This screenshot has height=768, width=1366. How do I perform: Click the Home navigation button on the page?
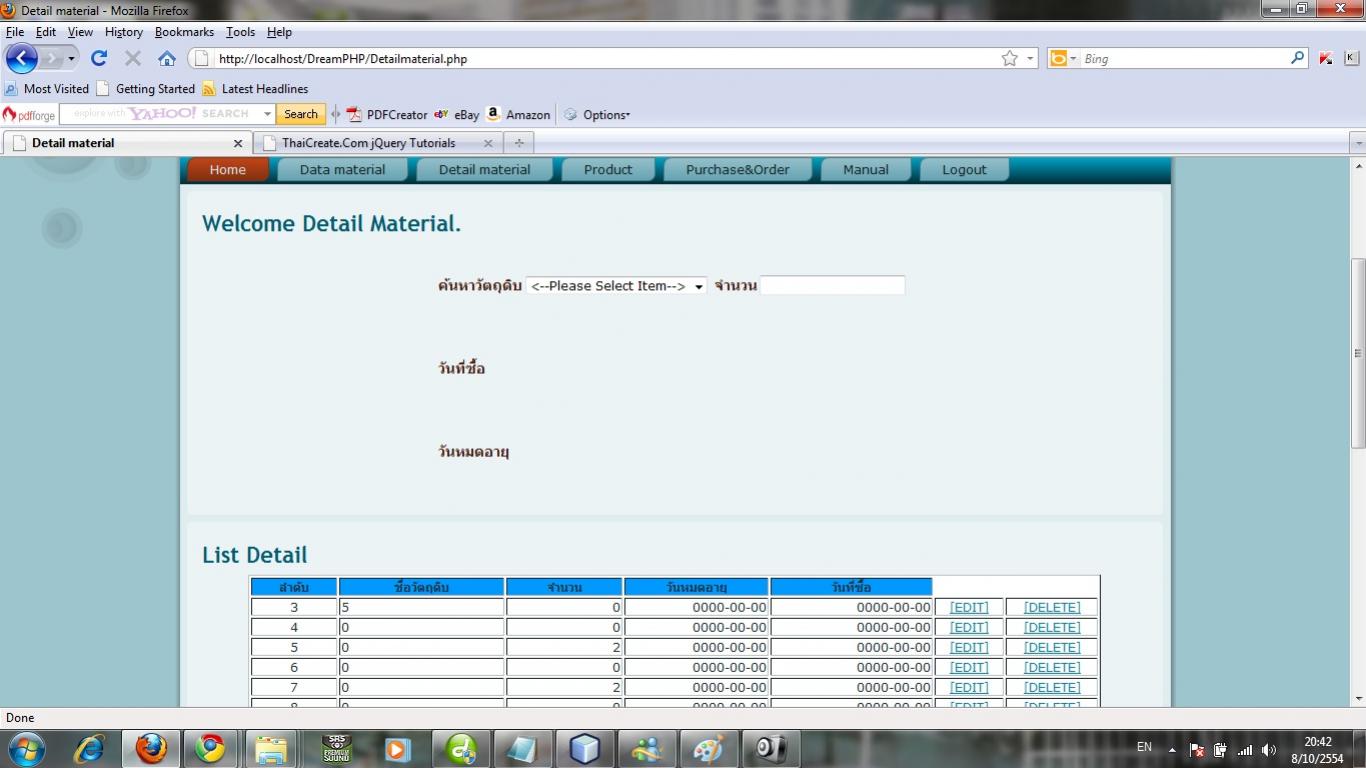228,170
